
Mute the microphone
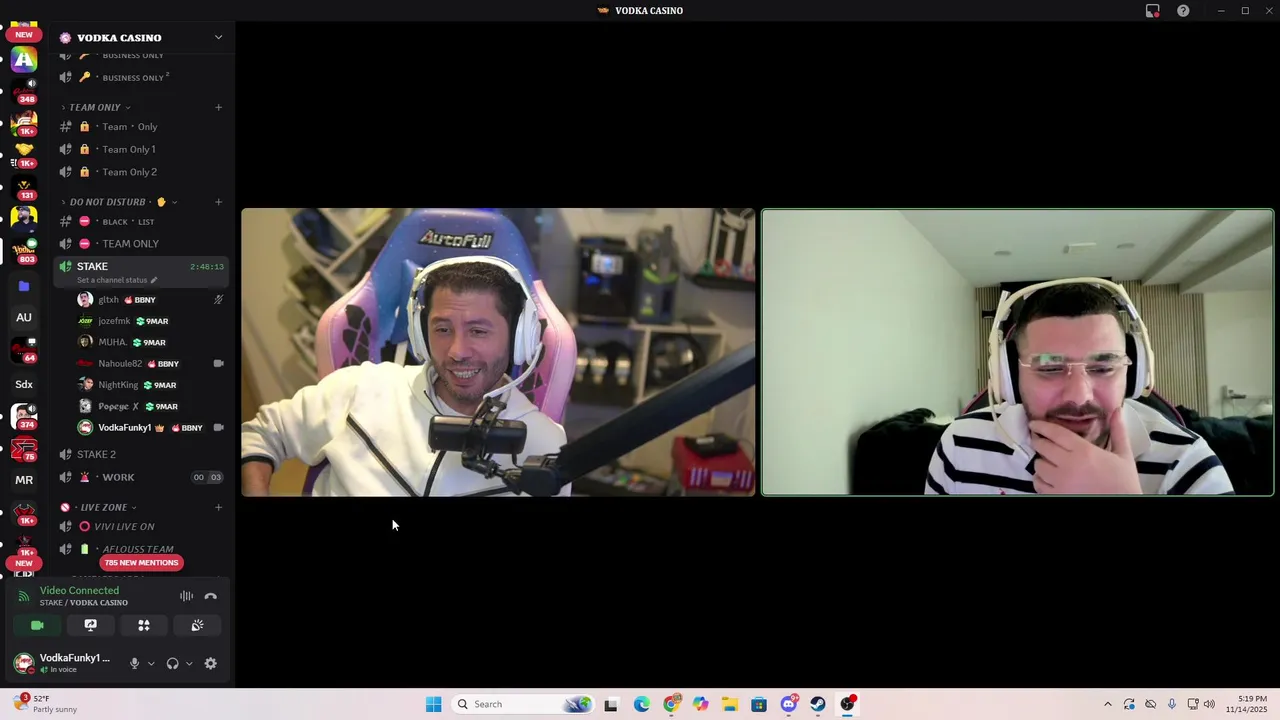pyautogui.click(x=134, y=663)
